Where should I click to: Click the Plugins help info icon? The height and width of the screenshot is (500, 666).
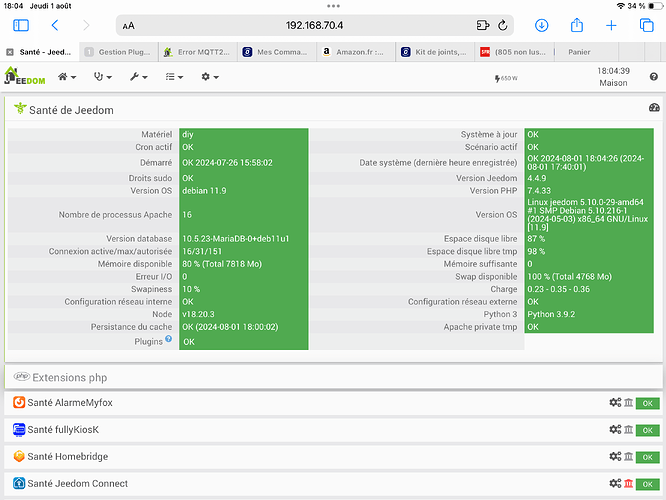[x=169, y=339]
